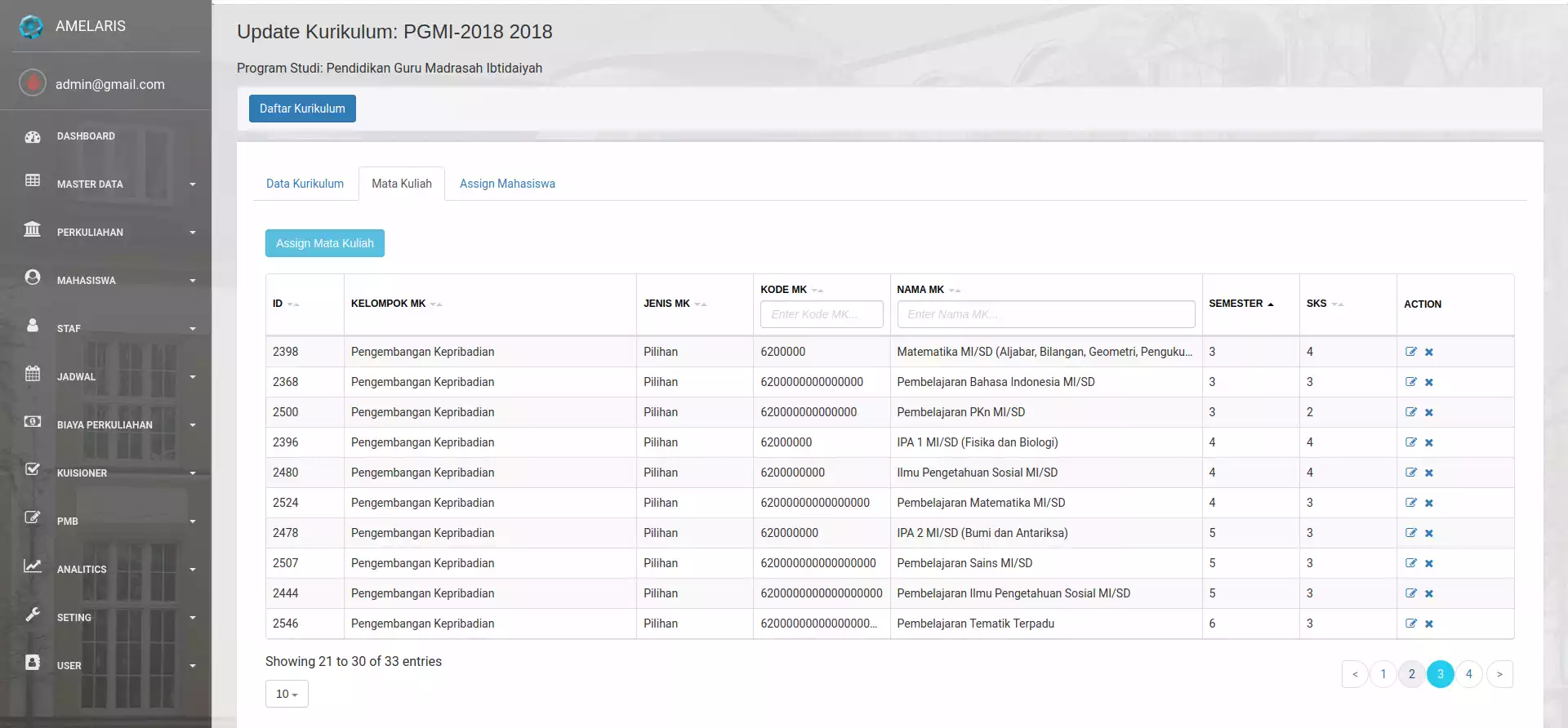Screen dimensions: 1568x728
Task: Focus the Enter Nama MK filter field
Action: coord(1046,314)
